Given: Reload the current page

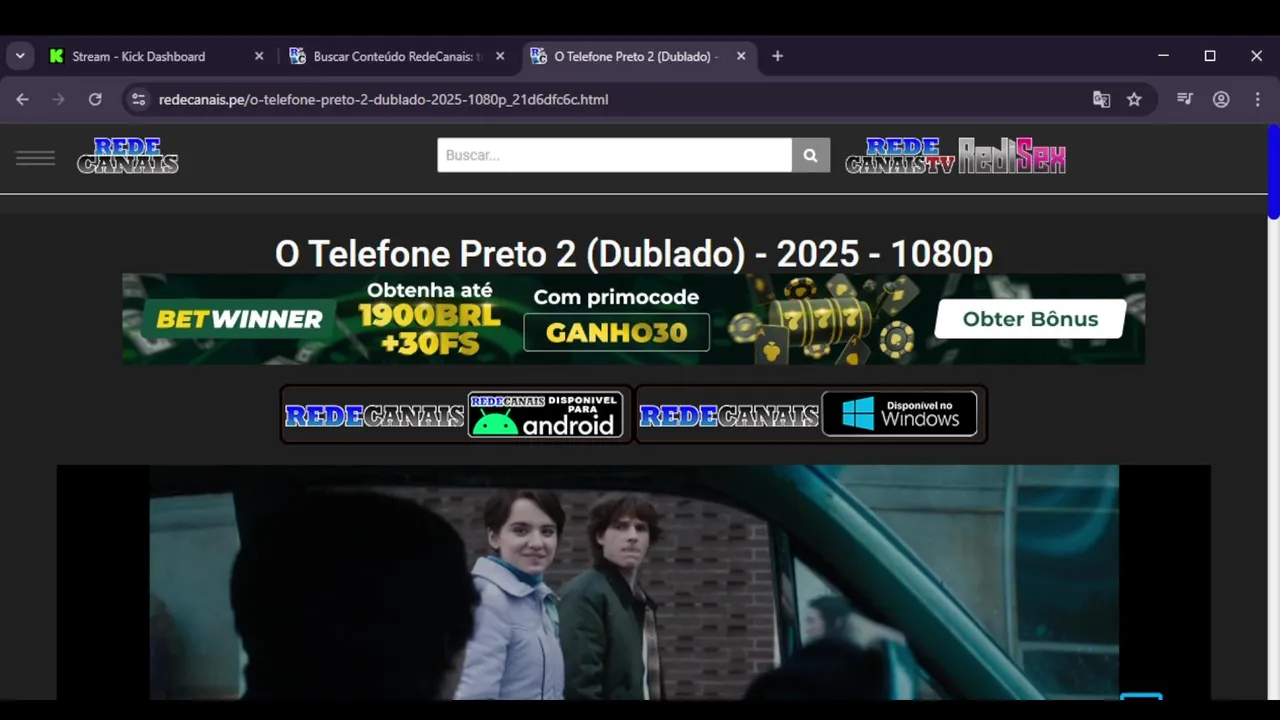Looking at the screenshot, I should pos(95,99).
